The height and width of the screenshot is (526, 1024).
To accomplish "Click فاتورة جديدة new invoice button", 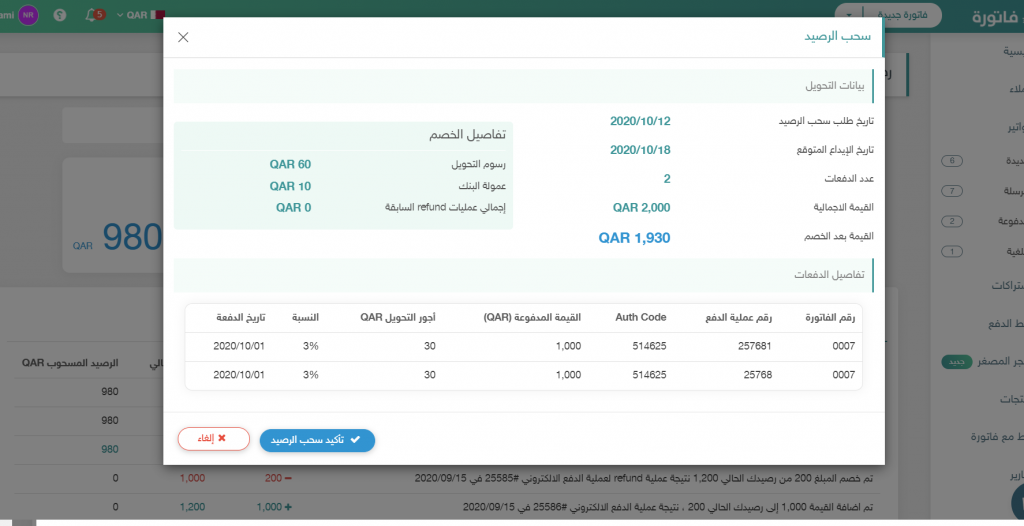I will tap(903, 15).
